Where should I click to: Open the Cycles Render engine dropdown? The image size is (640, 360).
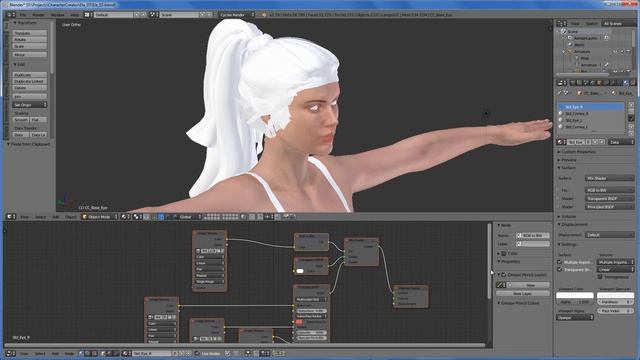(x=236, y=15)
